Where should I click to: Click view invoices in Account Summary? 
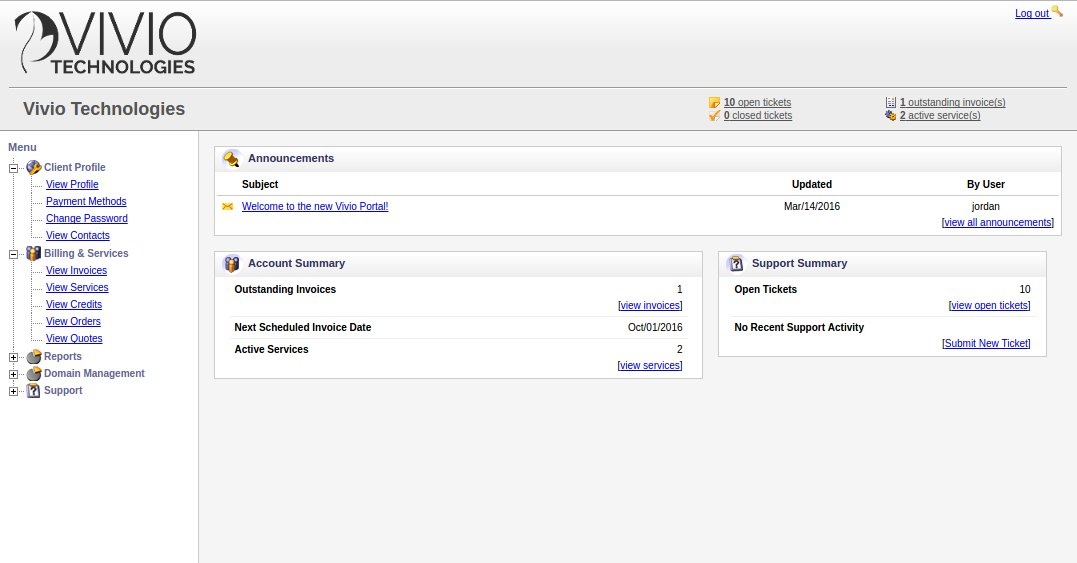650,306
